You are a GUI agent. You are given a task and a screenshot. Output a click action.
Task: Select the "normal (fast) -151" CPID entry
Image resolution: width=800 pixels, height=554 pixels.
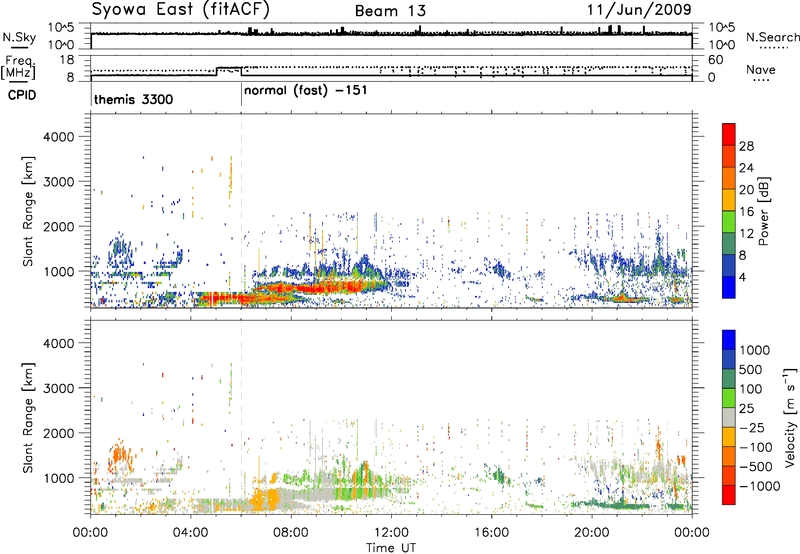pos(306,91)
